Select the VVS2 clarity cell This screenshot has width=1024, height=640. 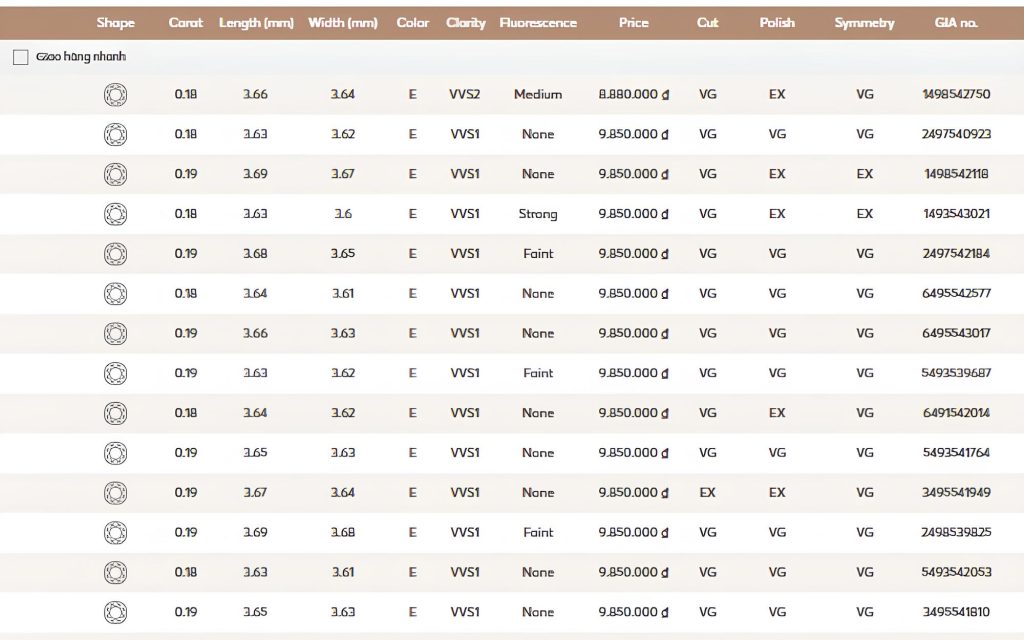pos(465,94)
